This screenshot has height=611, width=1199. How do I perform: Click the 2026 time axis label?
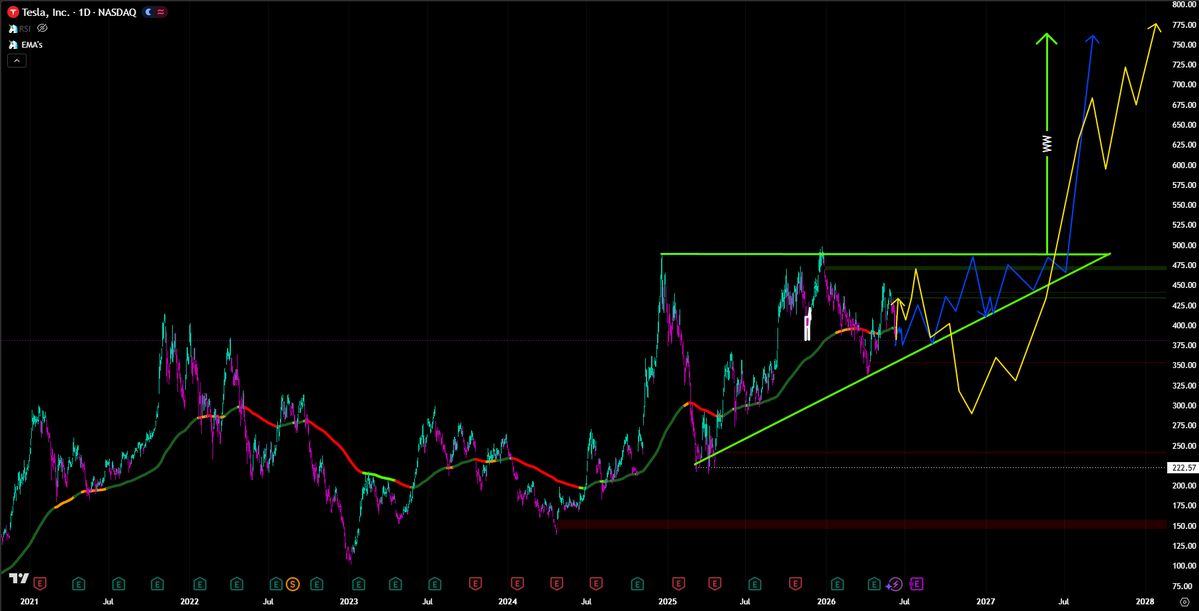coord(827,602)
